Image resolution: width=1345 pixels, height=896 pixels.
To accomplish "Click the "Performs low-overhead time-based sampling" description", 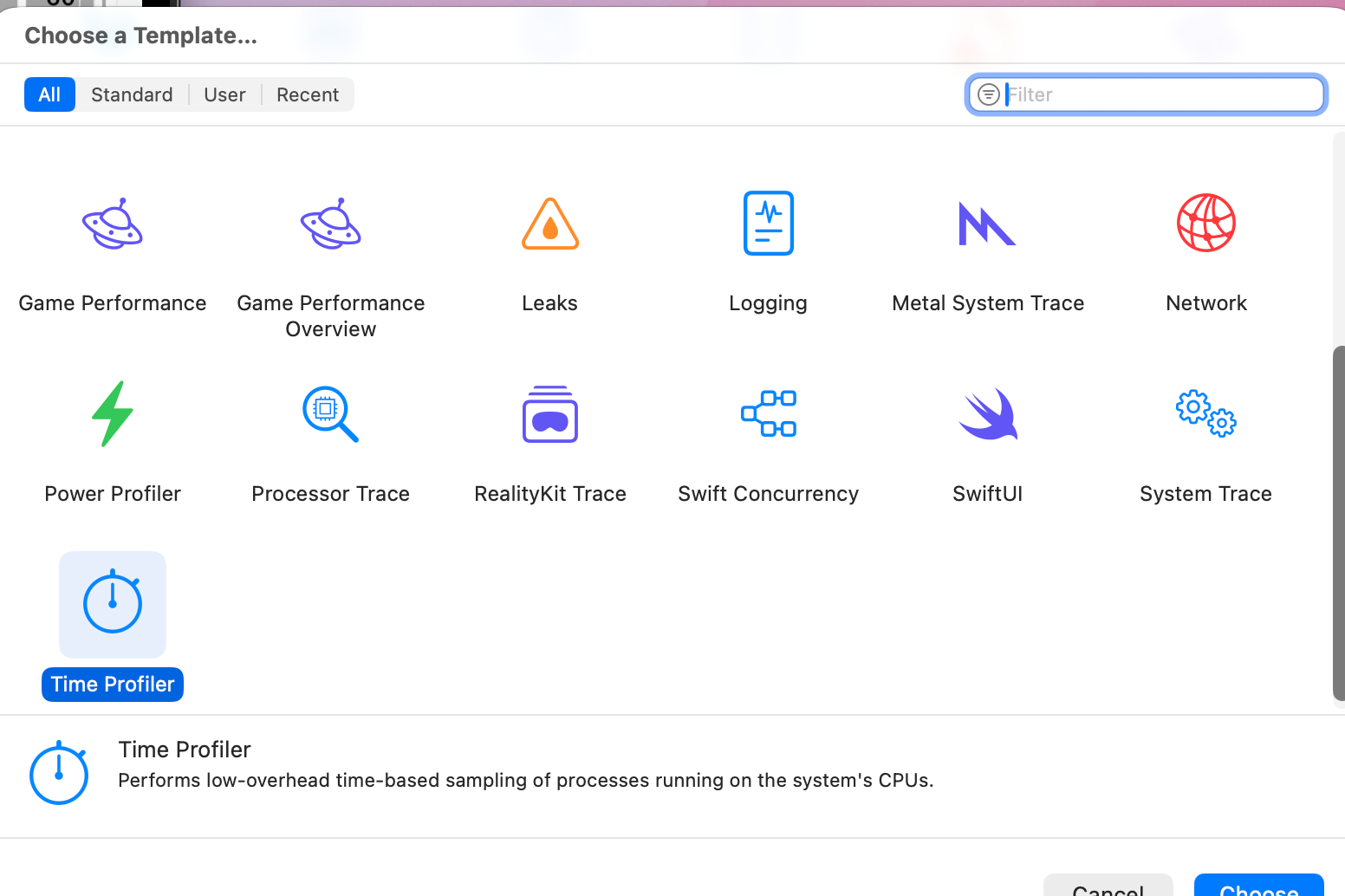I will [x=526, y=781].
